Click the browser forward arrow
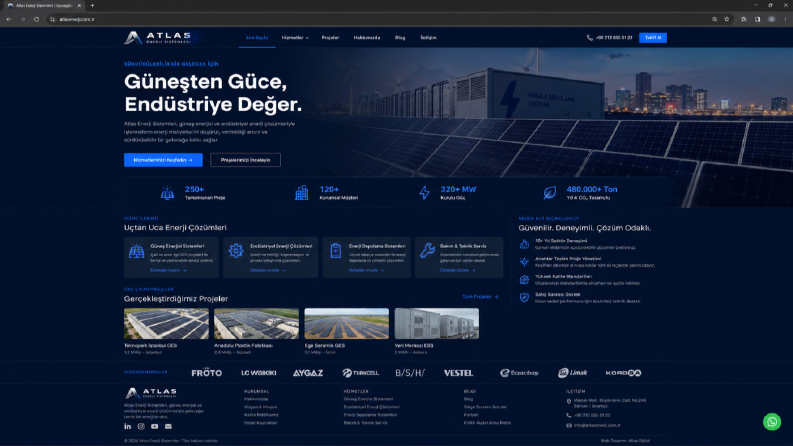 pyautogui.click(x=23, y=19)
